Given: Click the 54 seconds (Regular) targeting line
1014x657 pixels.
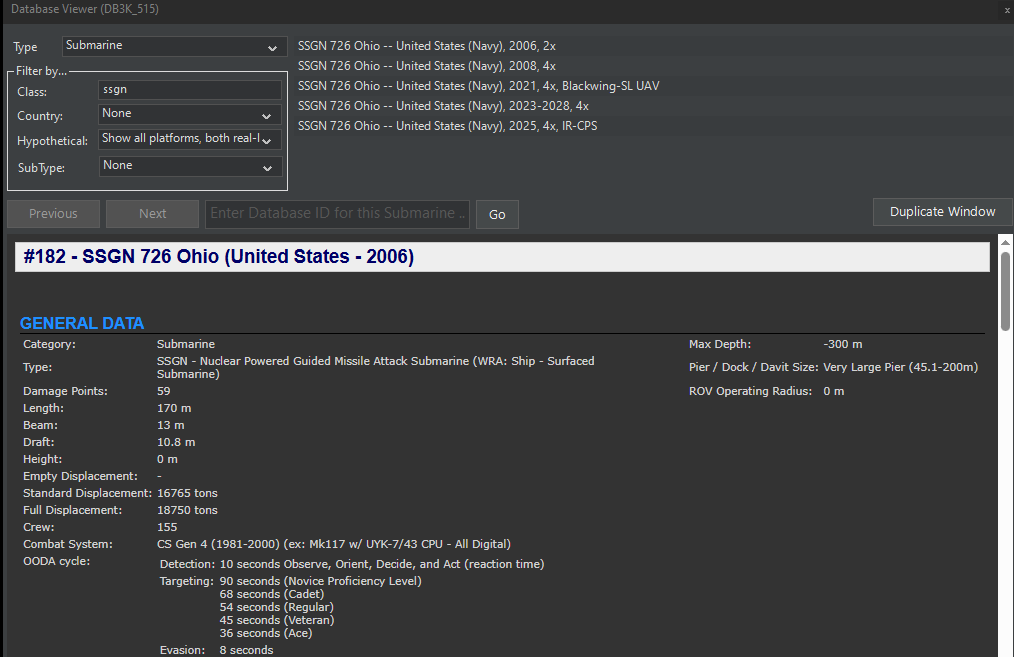Looking at the screenshot, I should tap(276, 607).
